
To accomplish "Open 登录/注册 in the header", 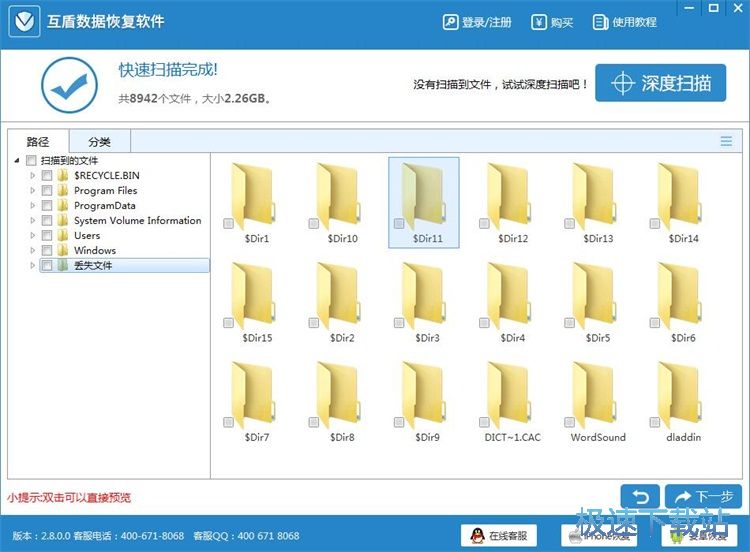I will (477, 22).
